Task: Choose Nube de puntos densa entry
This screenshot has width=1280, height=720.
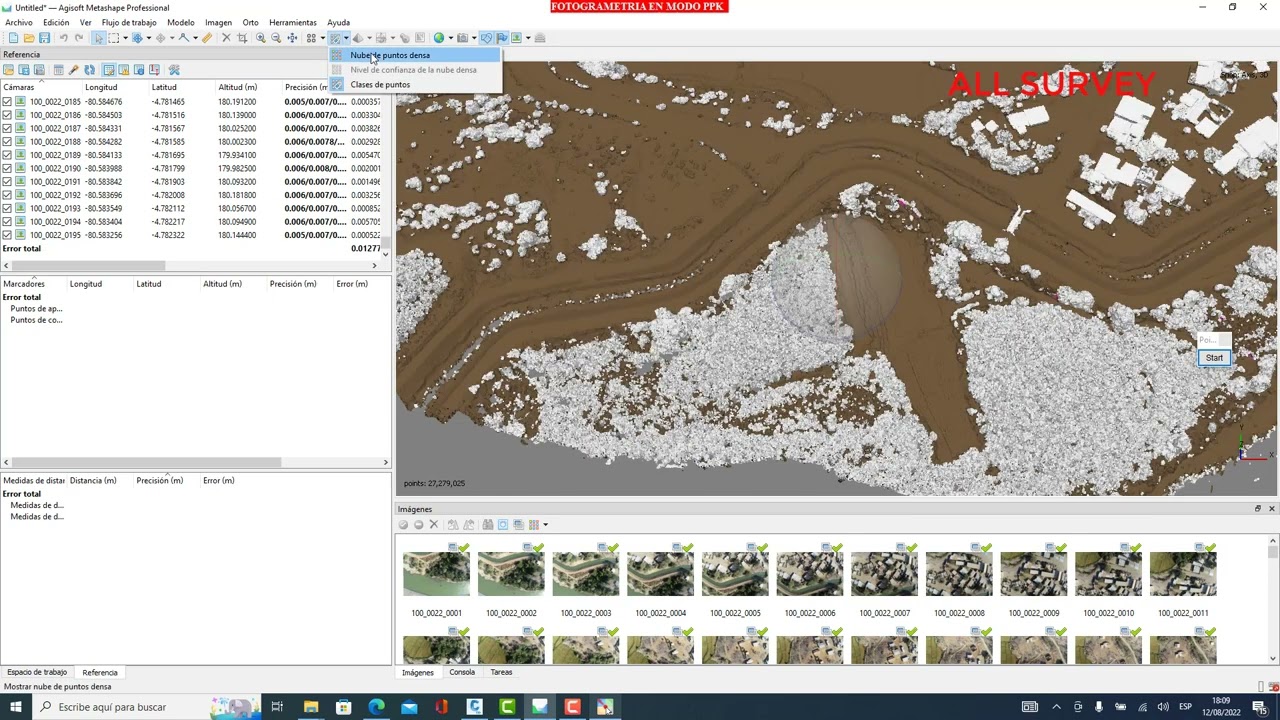Action: [415, 55]
